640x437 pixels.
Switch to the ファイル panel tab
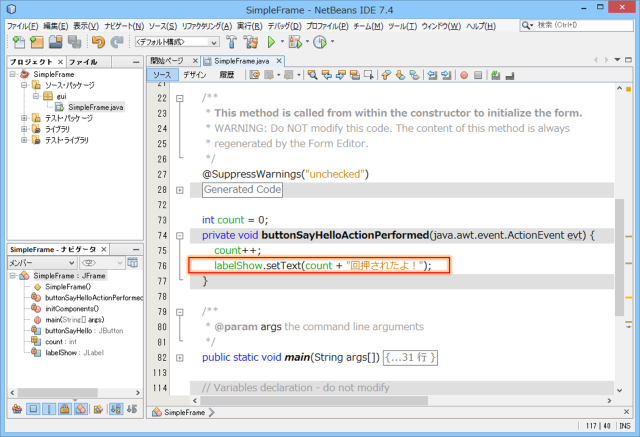click(83, 62)
